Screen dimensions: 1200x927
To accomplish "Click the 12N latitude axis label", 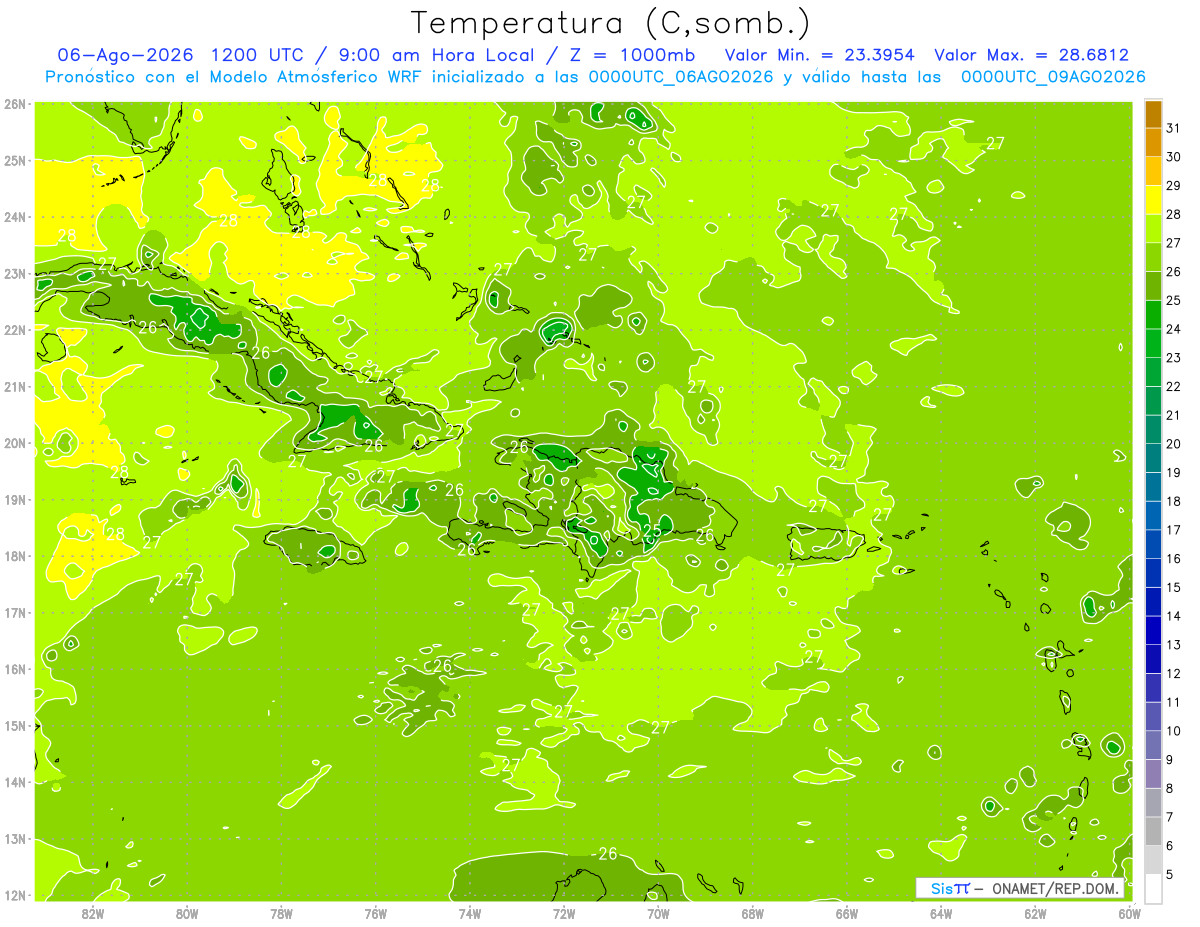I will point(15,895).
